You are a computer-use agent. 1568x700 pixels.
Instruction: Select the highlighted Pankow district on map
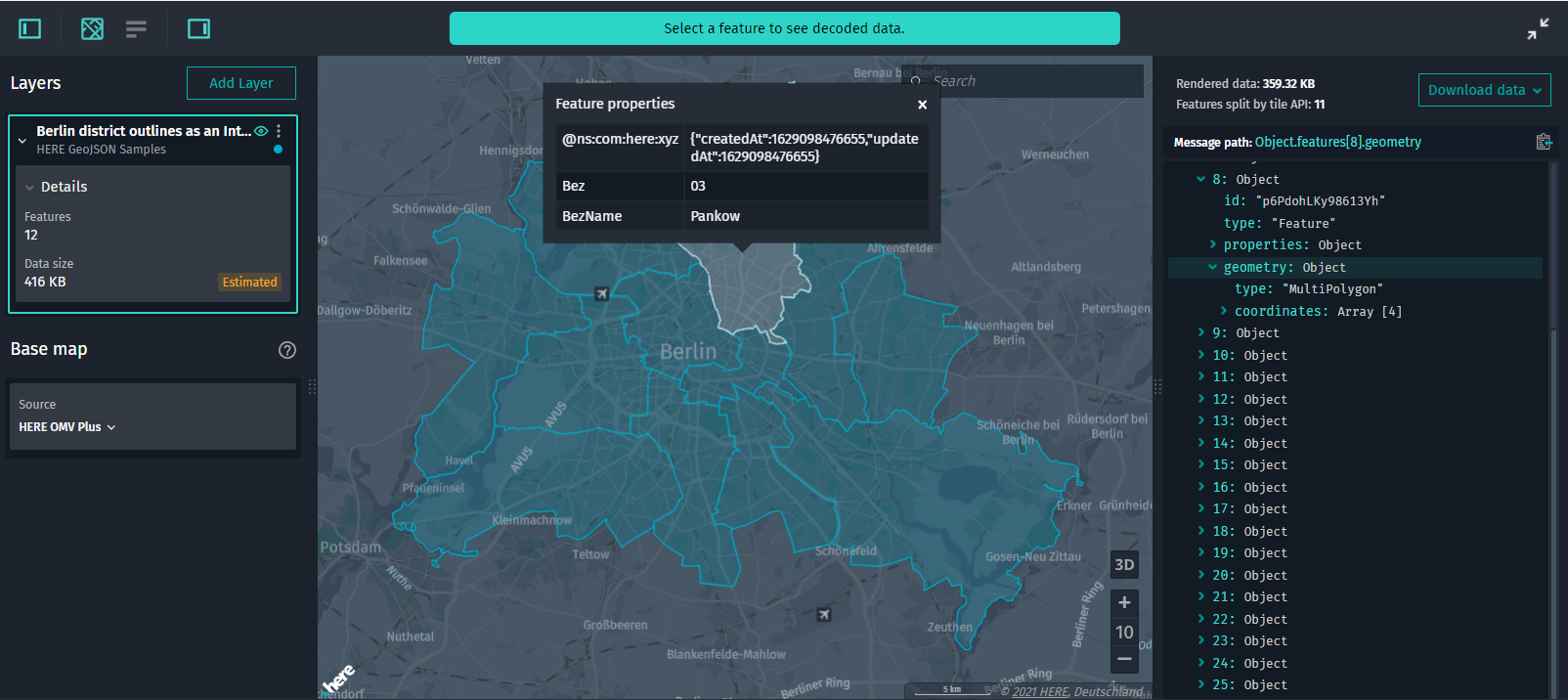[754, 289]
